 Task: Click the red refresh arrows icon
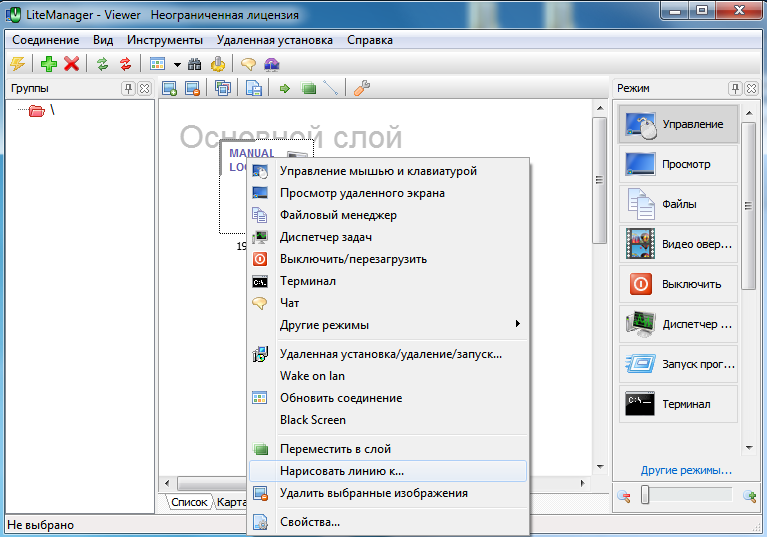pyautogui.click(x=125, y=64)
